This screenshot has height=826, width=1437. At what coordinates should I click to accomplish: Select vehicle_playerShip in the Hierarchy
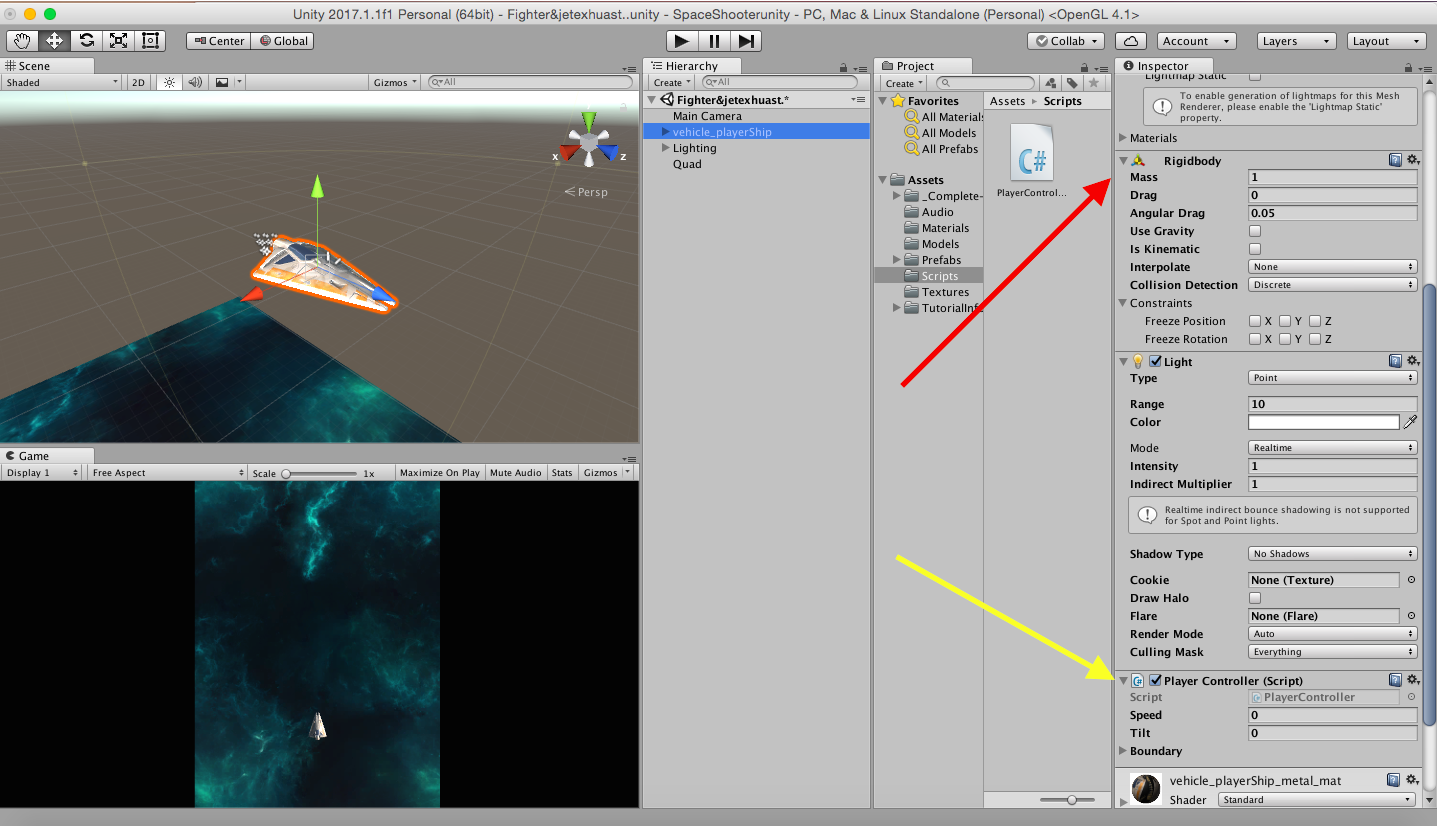pos(720,130)
